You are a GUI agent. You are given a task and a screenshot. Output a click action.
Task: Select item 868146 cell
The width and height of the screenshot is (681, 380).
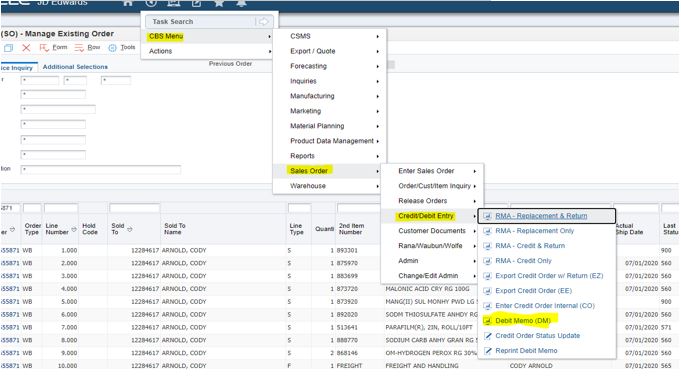pos(348,353)
